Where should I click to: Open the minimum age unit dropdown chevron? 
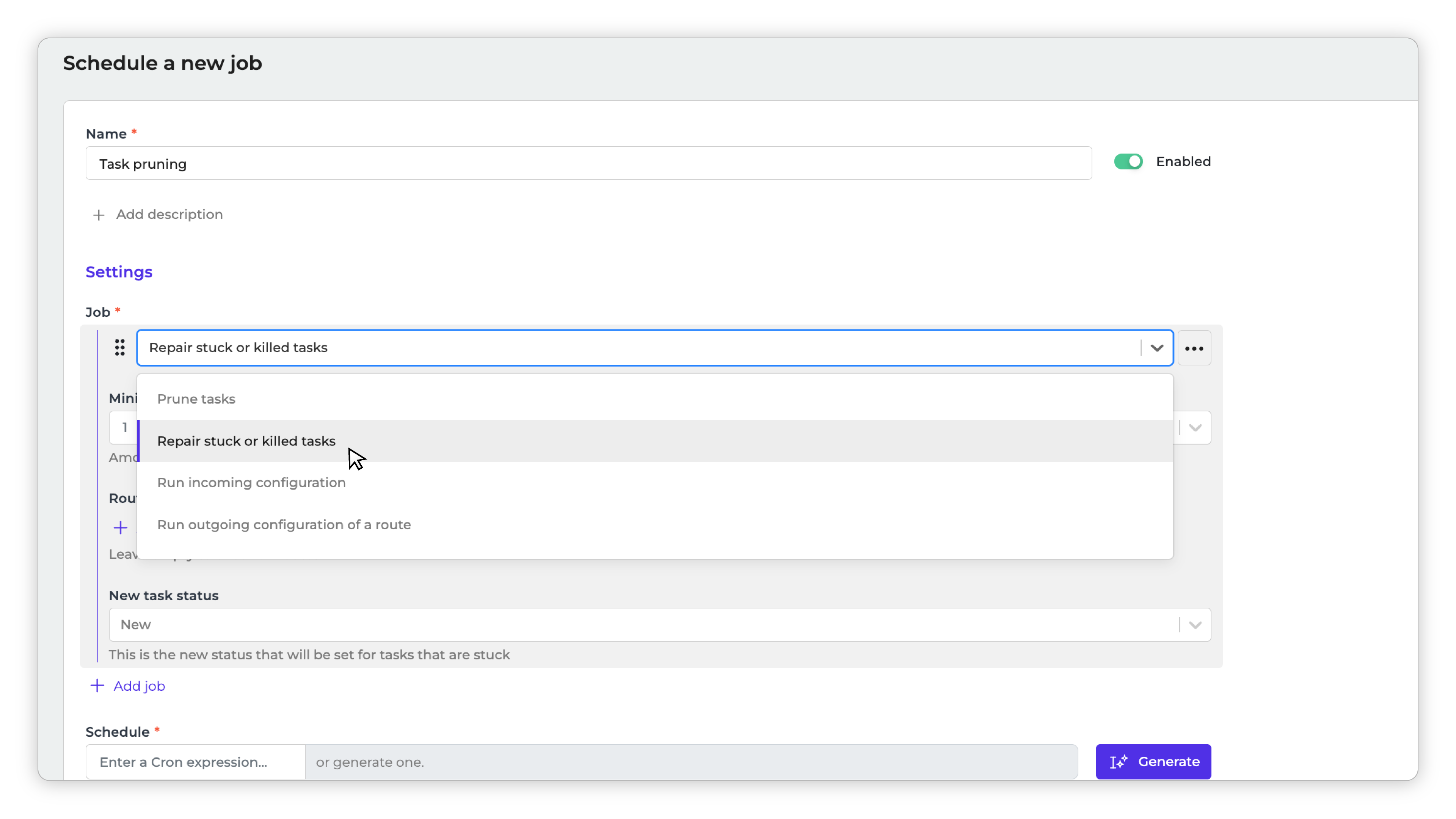[x=1194, y=427]
